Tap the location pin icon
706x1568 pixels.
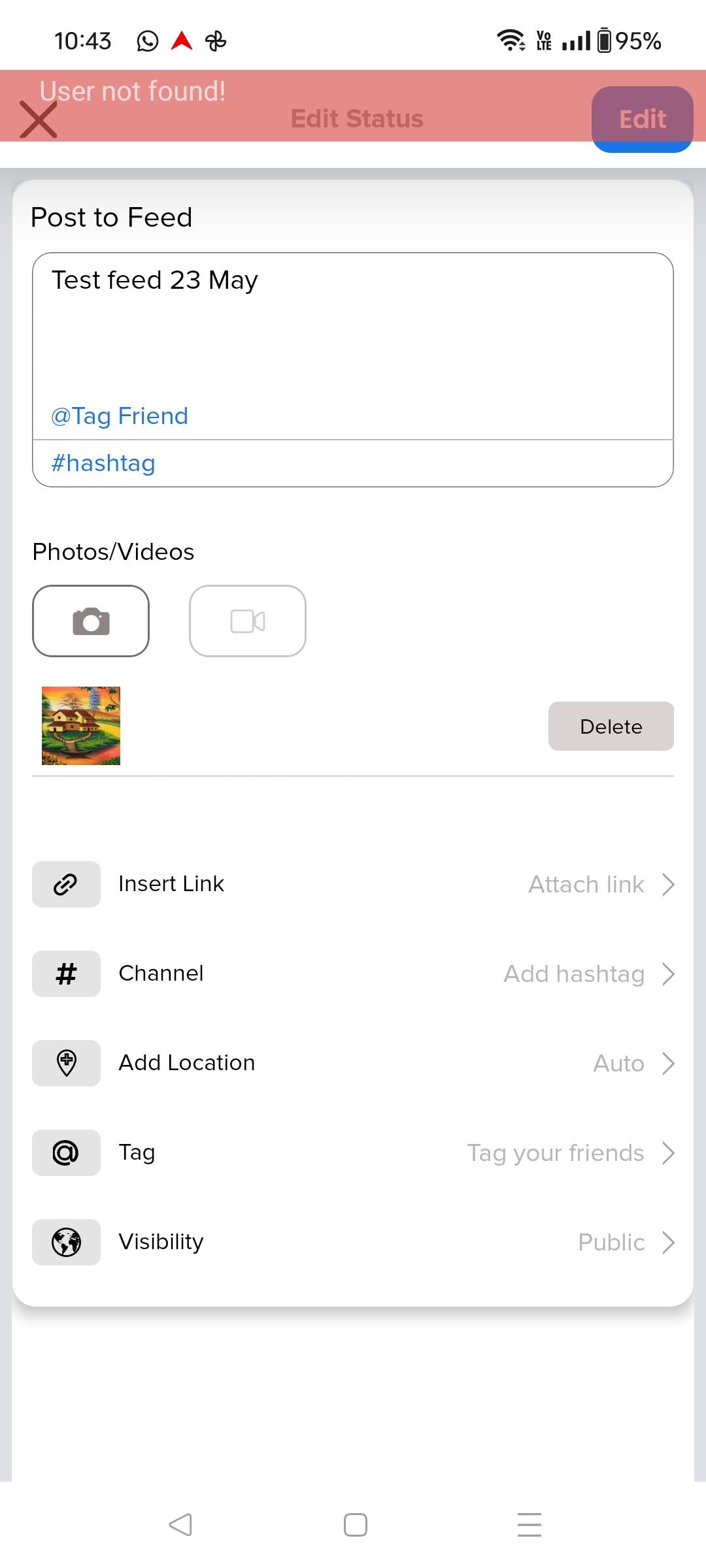pos(66,1063)
